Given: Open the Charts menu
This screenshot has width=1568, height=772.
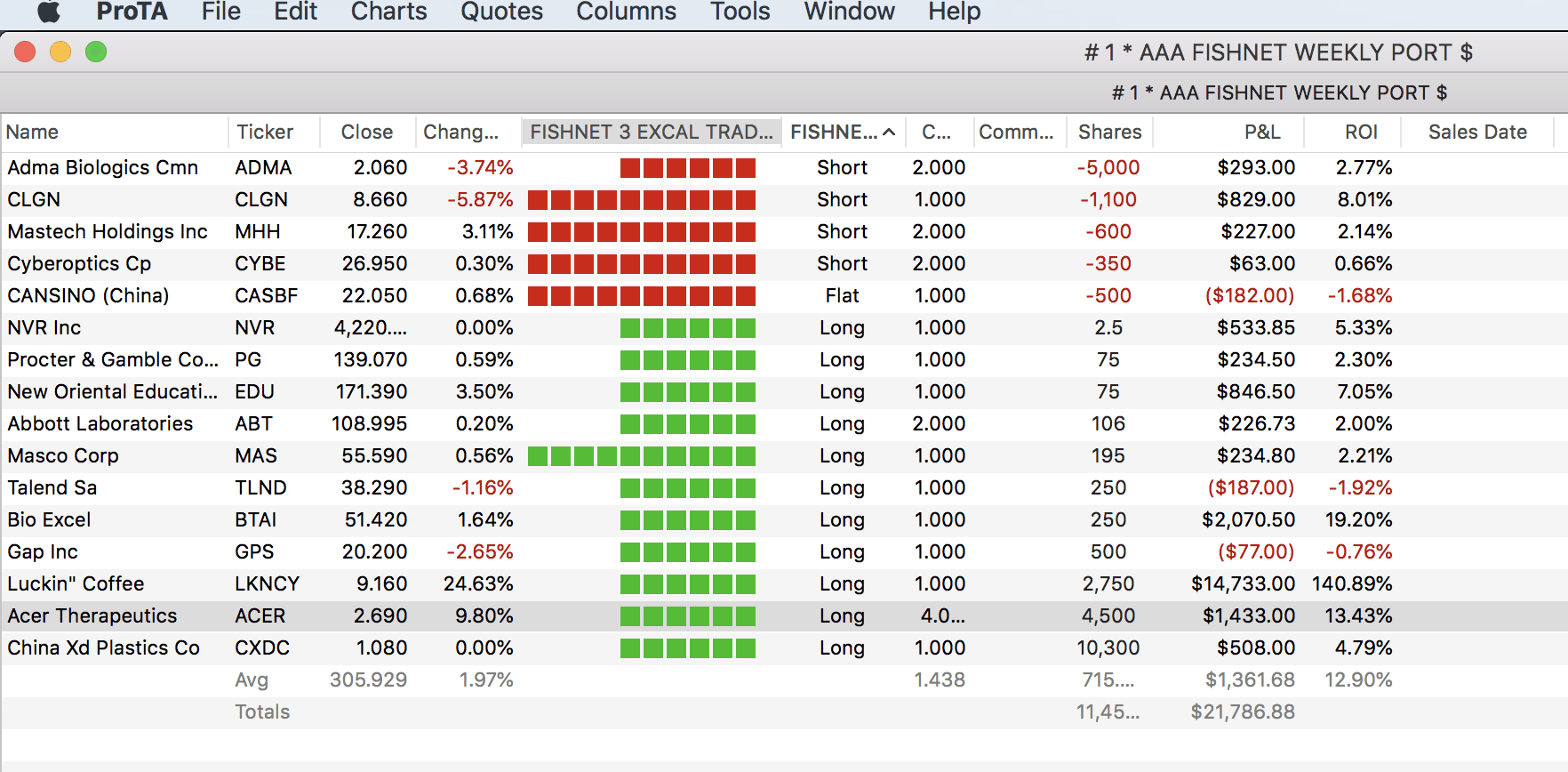Looking at the screenshot, I should point(388,12).
